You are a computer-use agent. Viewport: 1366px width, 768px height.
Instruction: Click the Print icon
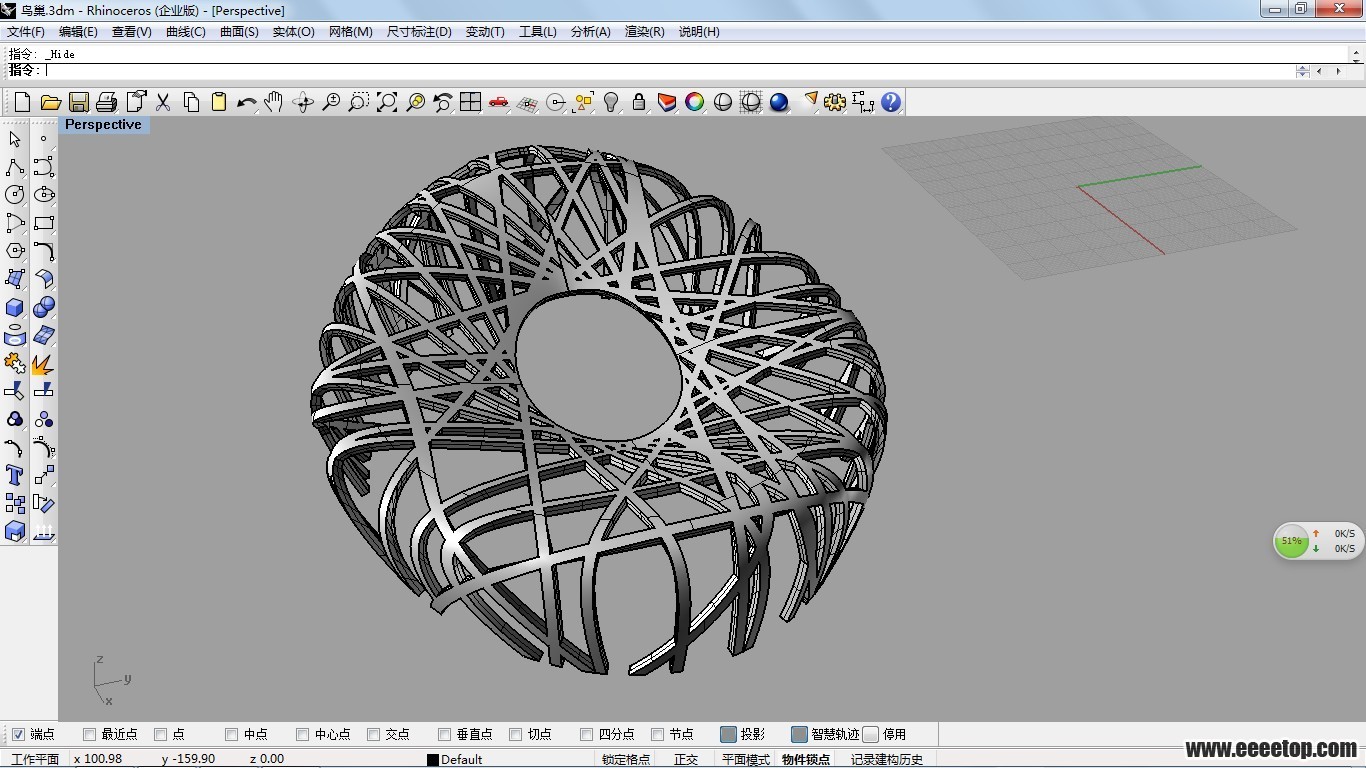106,102
